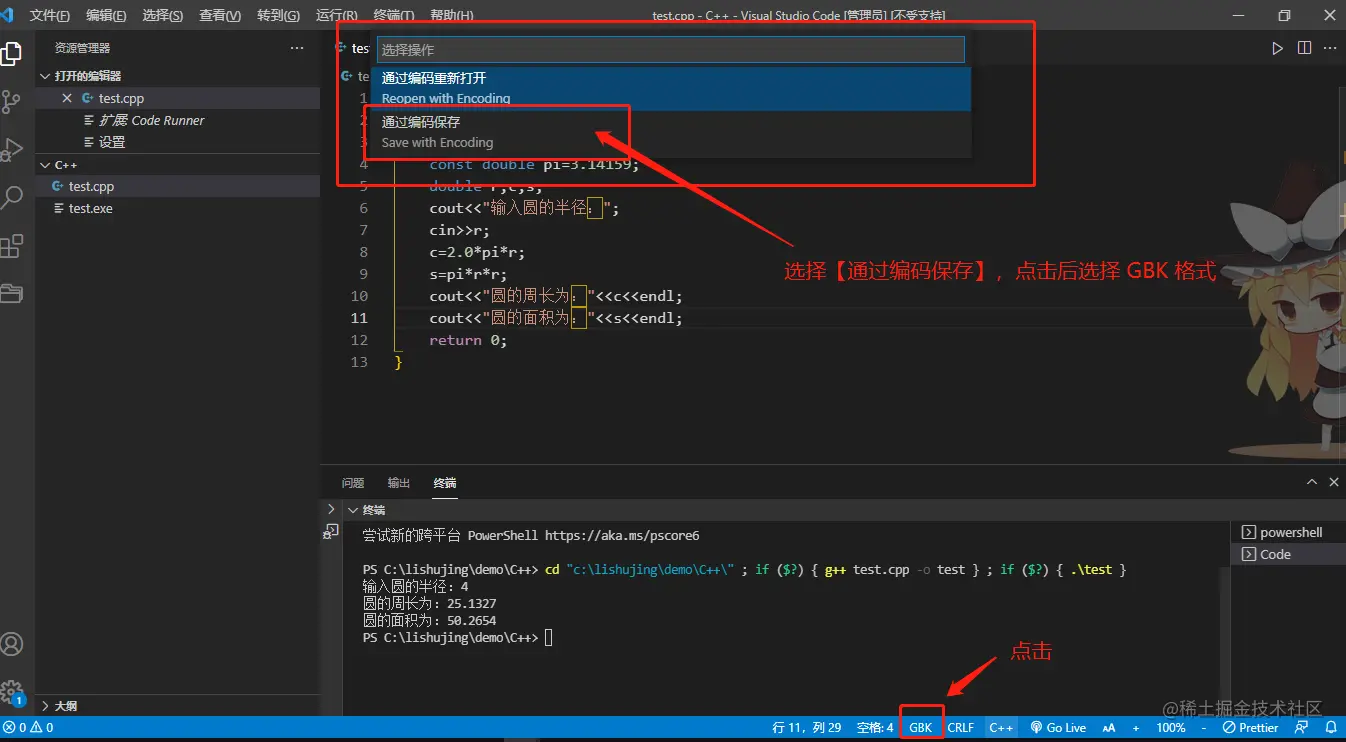Select test.cpp under the C++ folder
The image size is (1346, 742).
(178, 187)
